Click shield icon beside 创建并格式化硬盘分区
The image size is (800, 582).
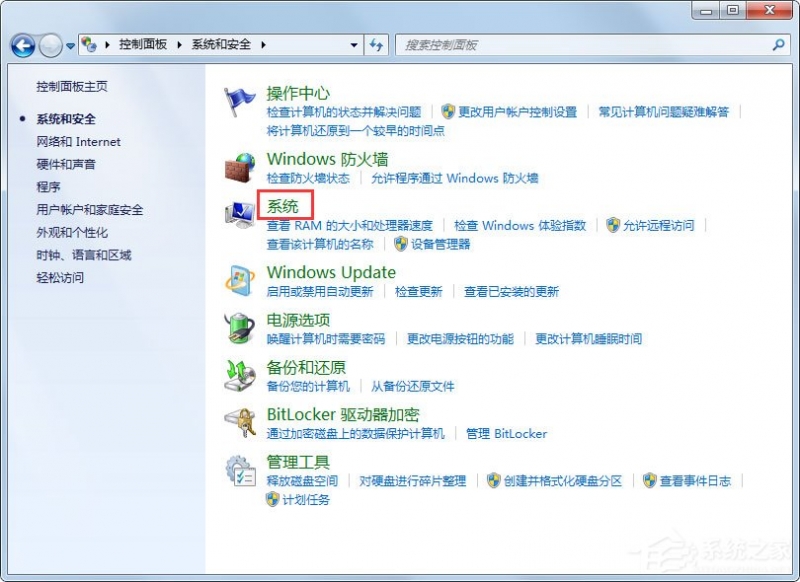coord(493,480)
